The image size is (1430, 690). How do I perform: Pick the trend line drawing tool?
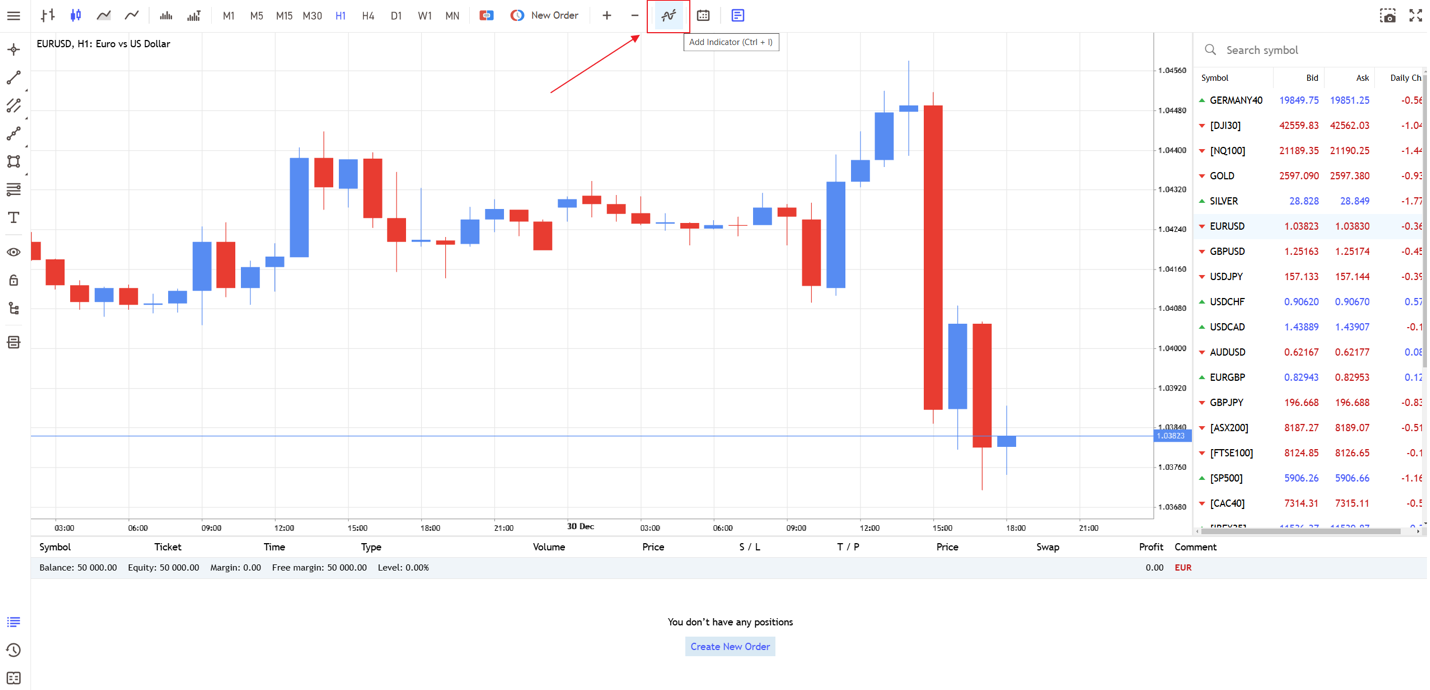click(x=14, y=78)
